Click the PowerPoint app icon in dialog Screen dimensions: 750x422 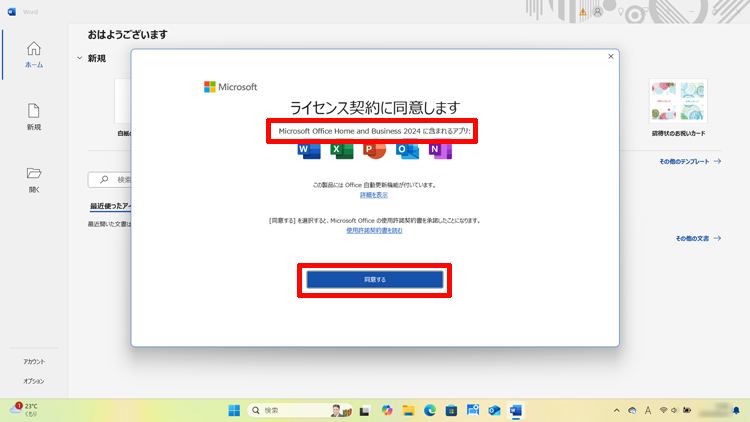[x=374, y=150]
